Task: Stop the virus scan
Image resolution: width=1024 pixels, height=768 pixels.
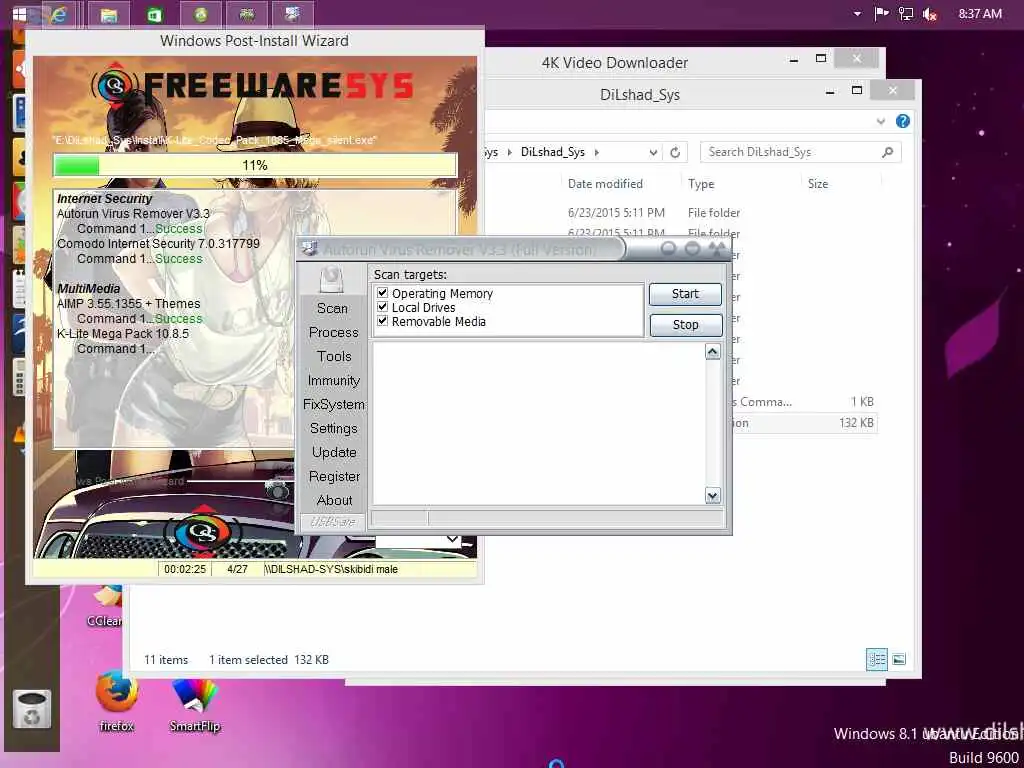Action: (685, 325)
